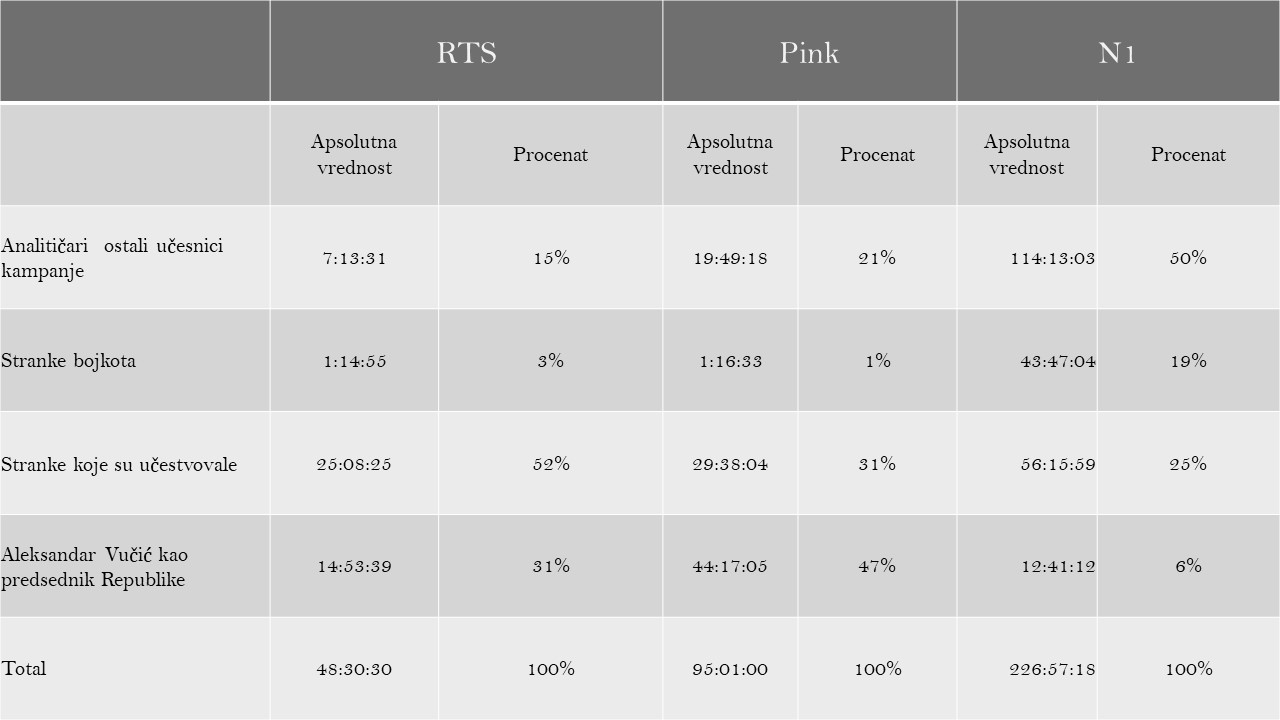Viewport: 1280px width, 720px height.
Task: Click the 19% cell under N1
Action: pos(1188,361)
